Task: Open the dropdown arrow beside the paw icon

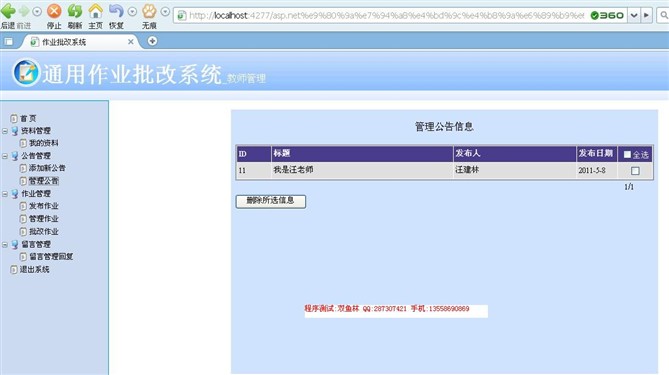Action: (165, 12)
